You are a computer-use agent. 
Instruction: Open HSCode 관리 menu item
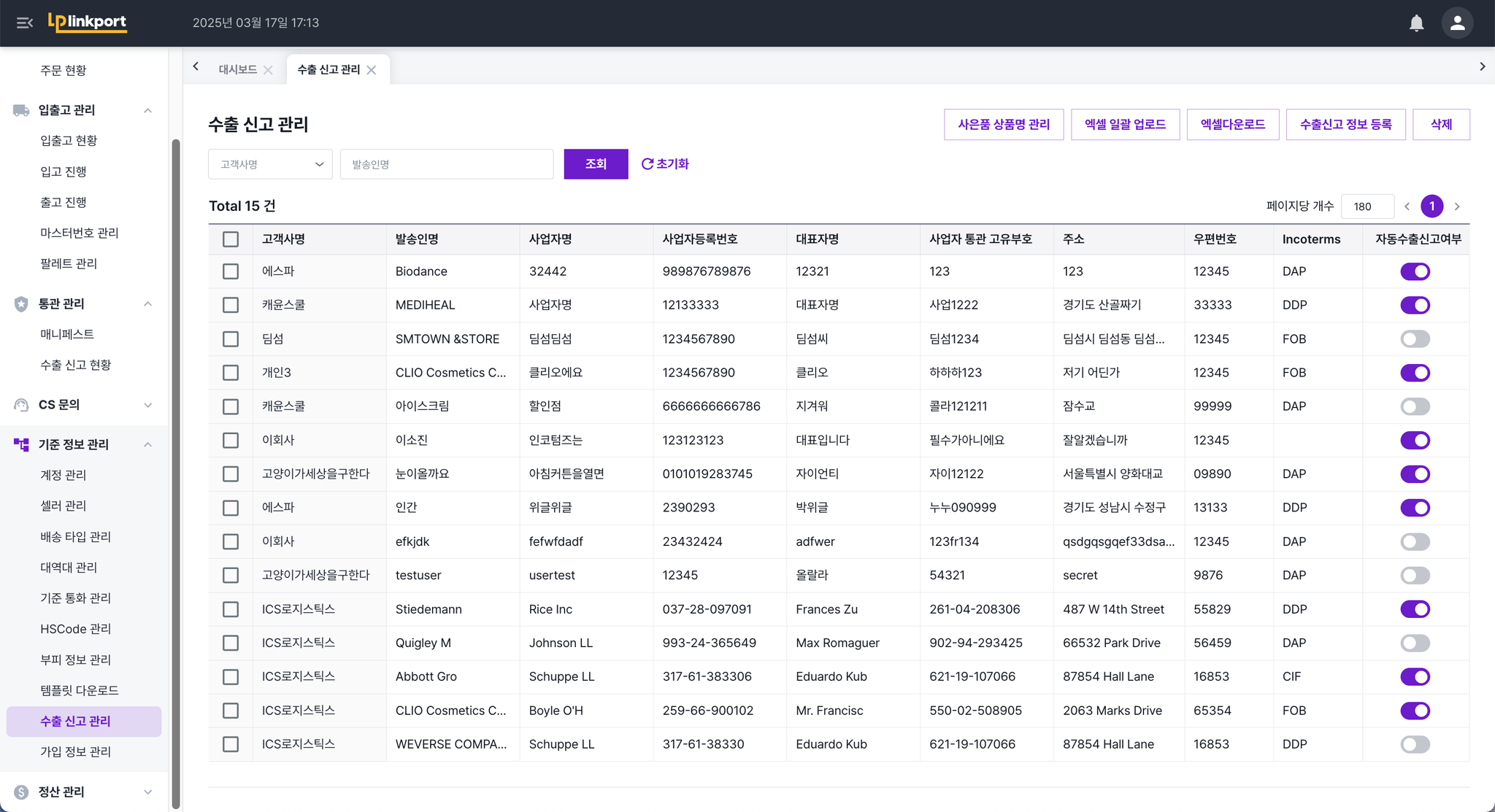tap(76, 629)
